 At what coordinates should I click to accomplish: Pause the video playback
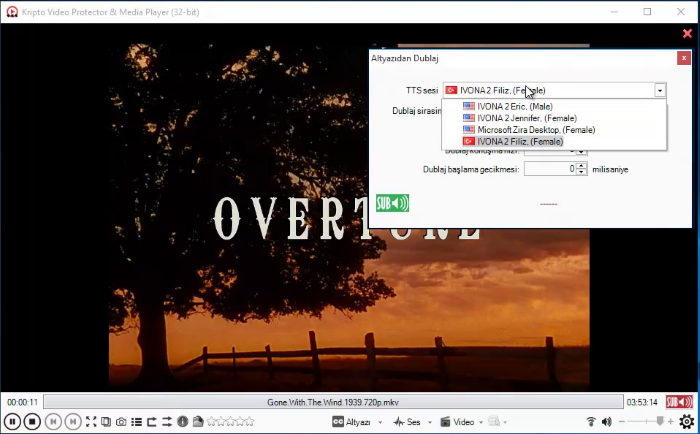pyautogui.click(x=12, y=422)
